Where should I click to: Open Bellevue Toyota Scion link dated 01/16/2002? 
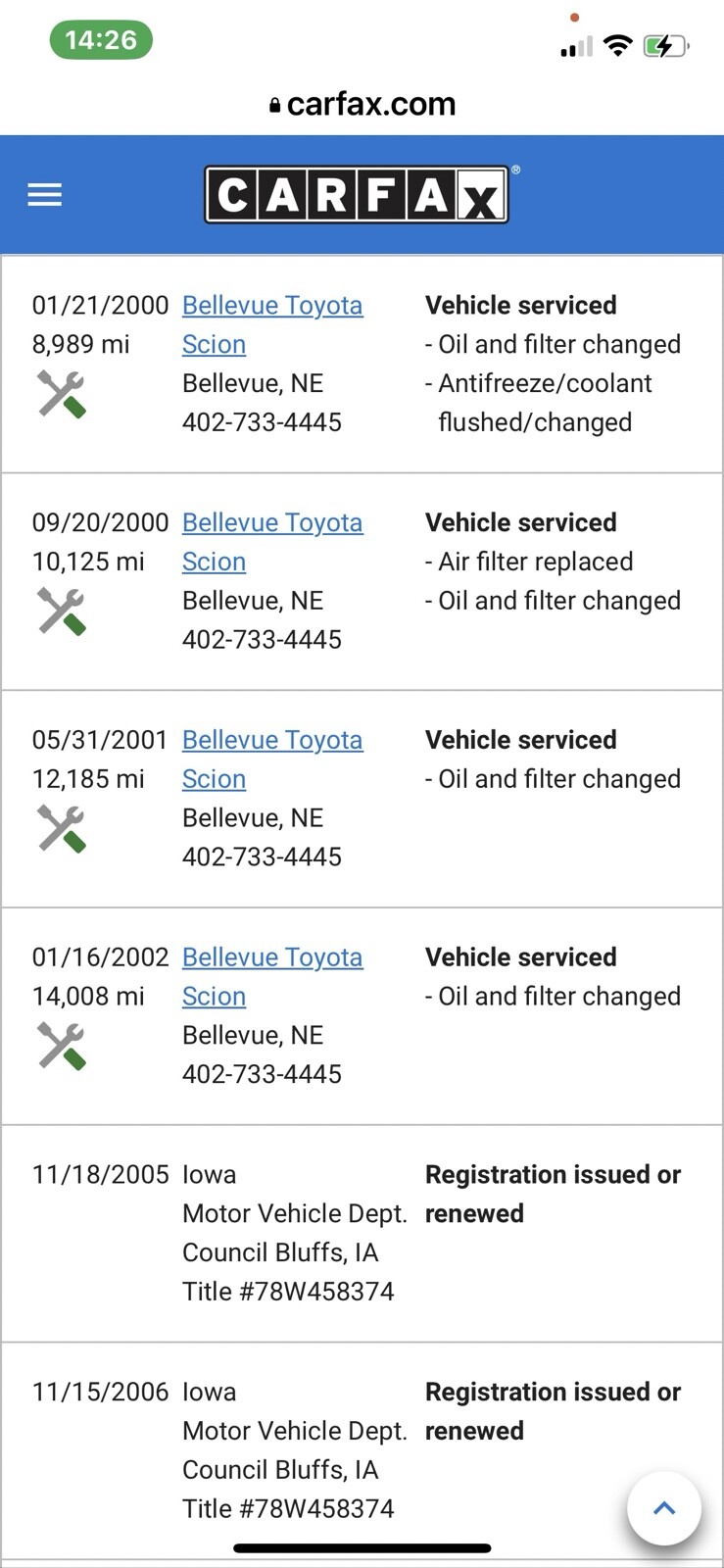[x=272, y=958]
